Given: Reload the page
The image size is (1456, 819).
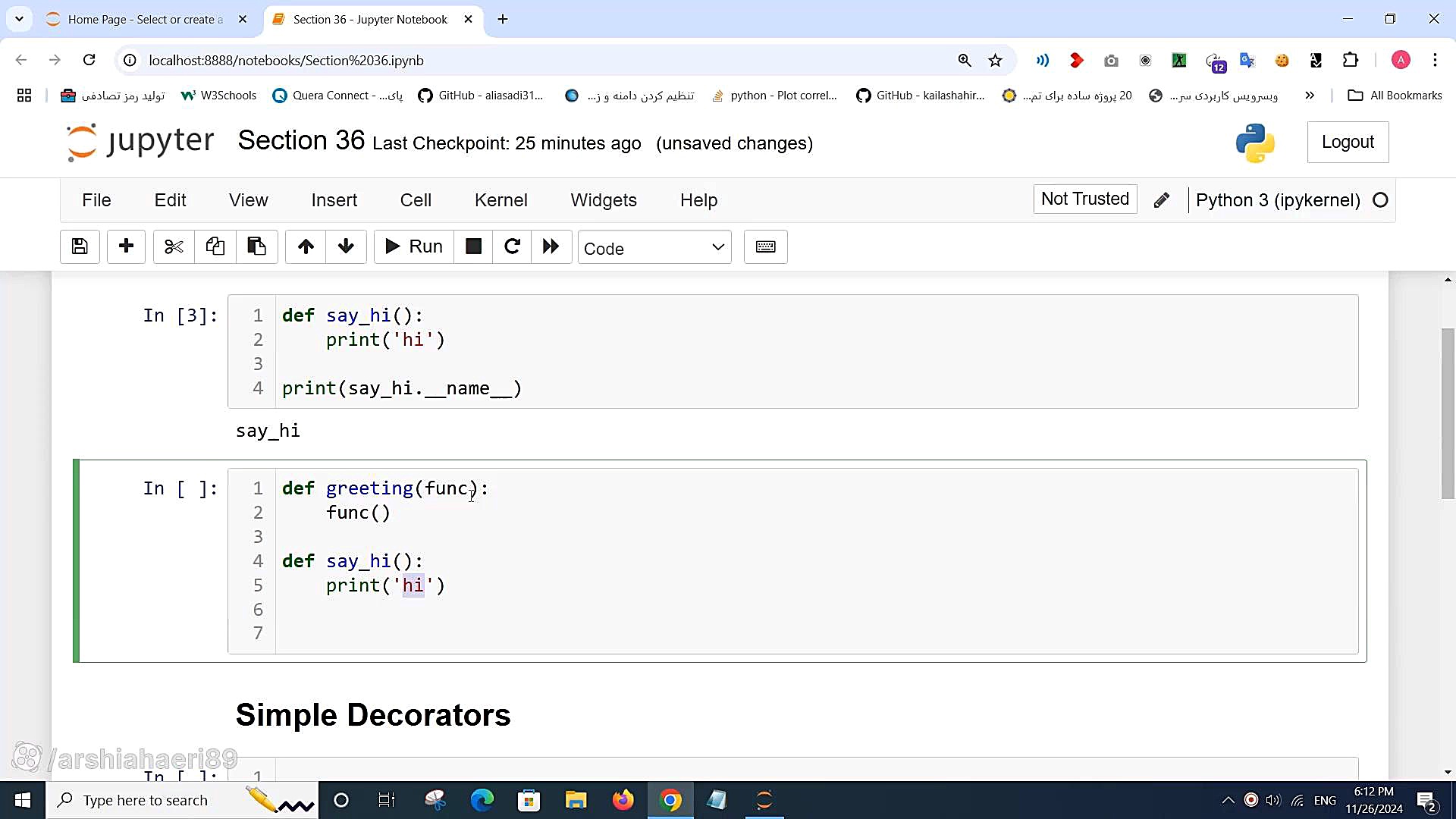Looking at the screenshot, I should [89, 60].
